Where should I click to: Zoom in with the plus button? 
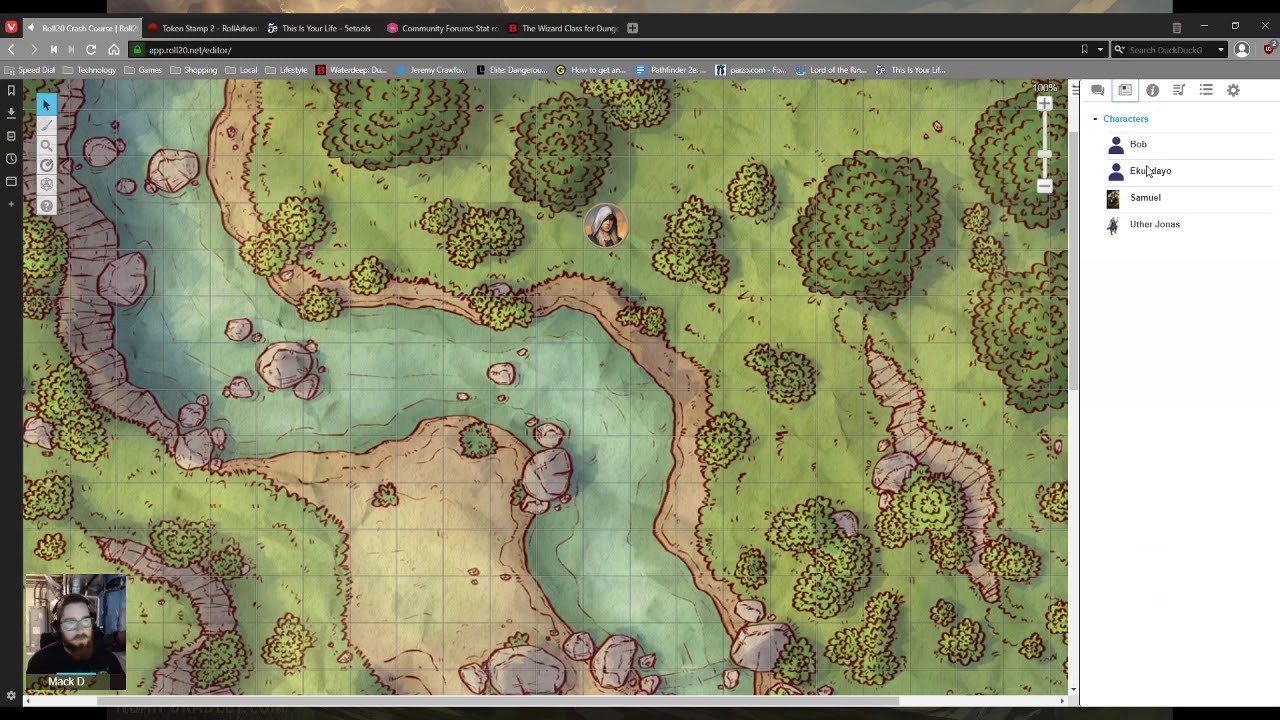coord(1044,104)
